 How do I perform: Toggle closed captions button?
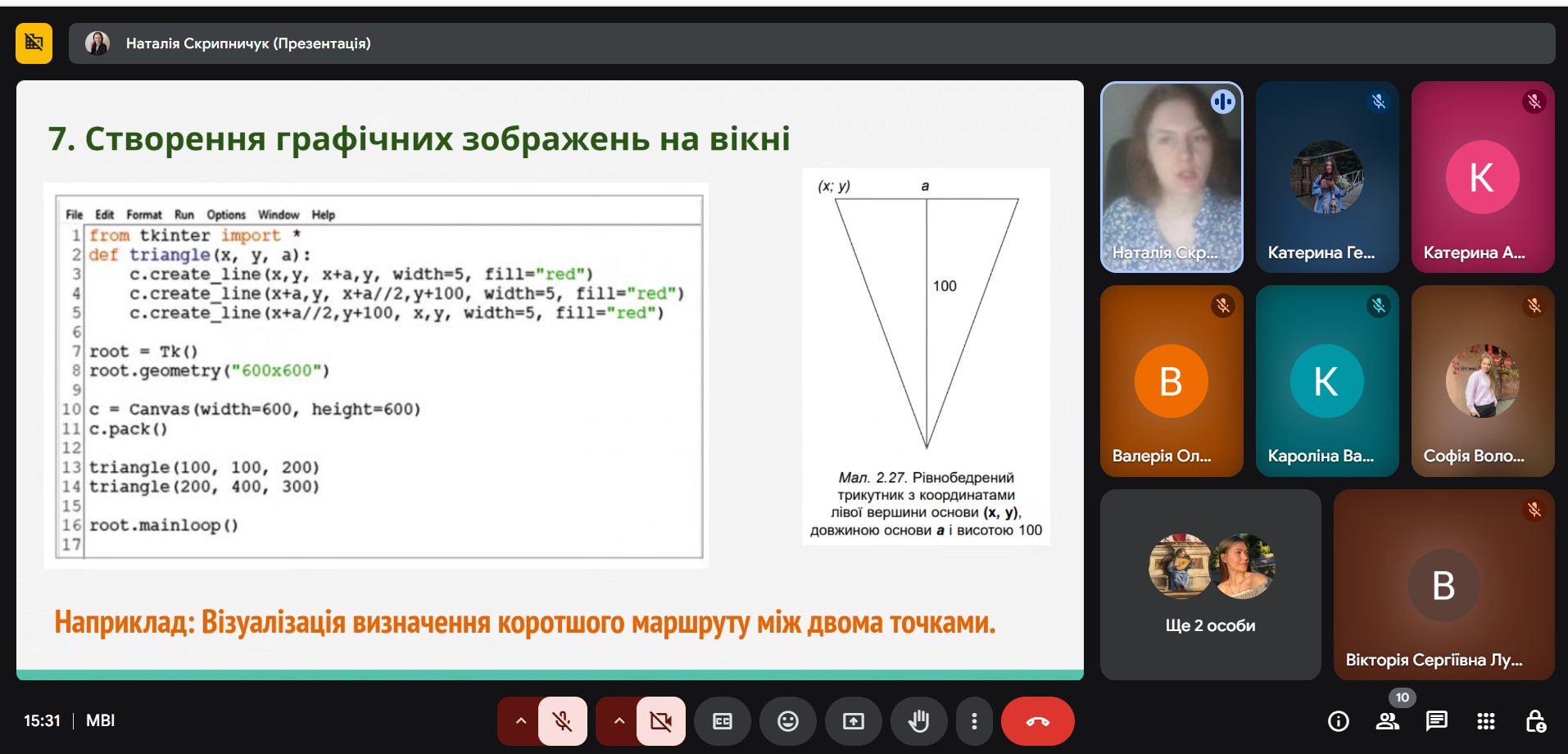click(x=723, y=721)
